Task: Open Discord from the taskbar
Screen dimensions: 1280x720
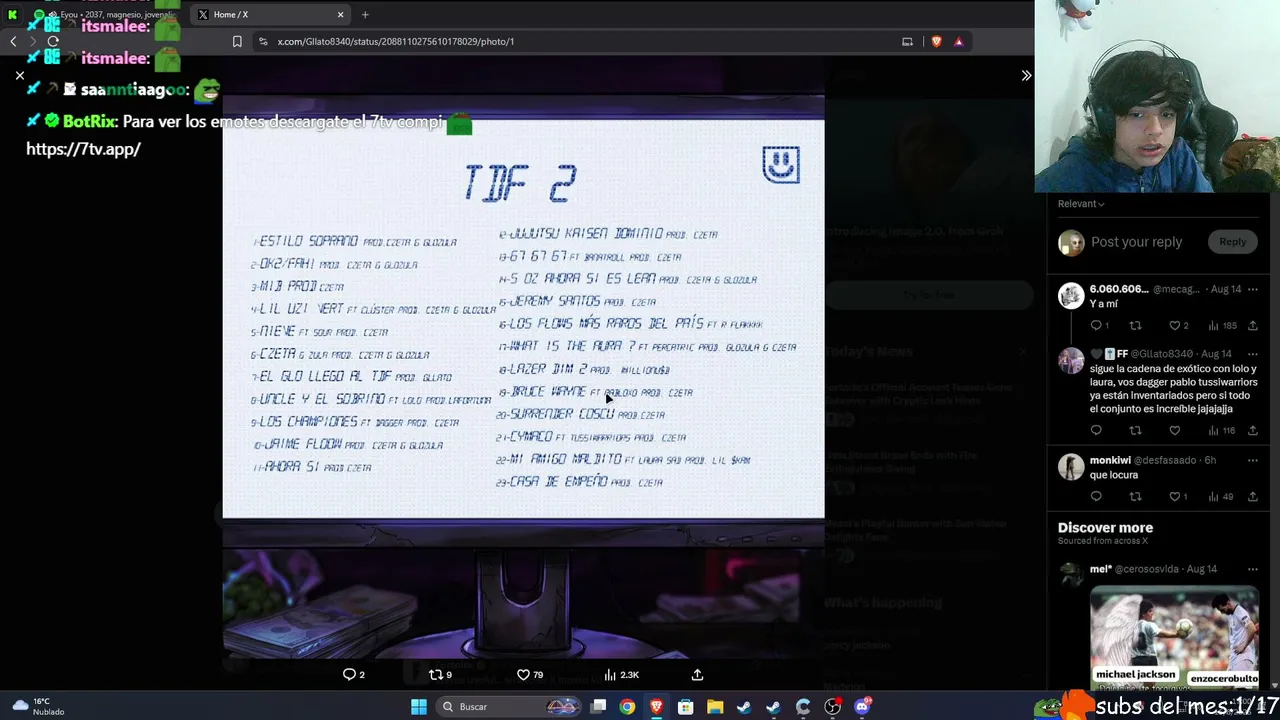Action: click(862, 707)
